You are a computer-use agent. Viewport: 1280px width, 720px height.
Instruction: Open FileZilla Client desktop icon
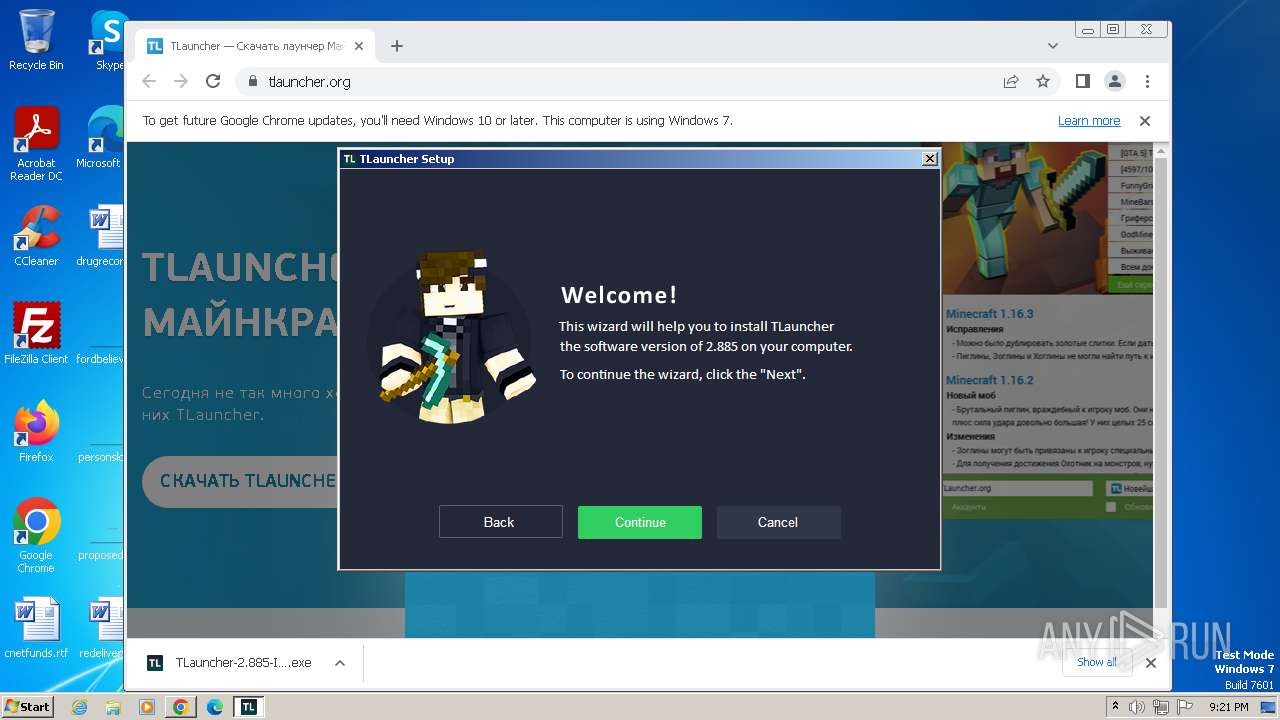[36, 334]
